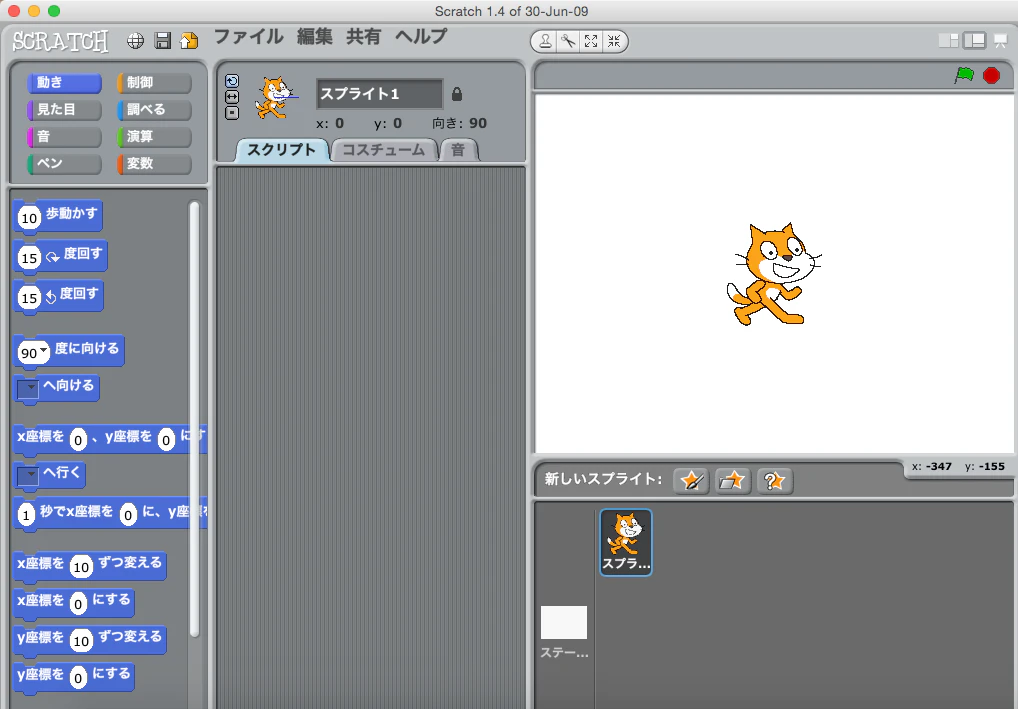Select the grow sprite tool
Screen dimensions: 1018x709
tap(591, 42)
